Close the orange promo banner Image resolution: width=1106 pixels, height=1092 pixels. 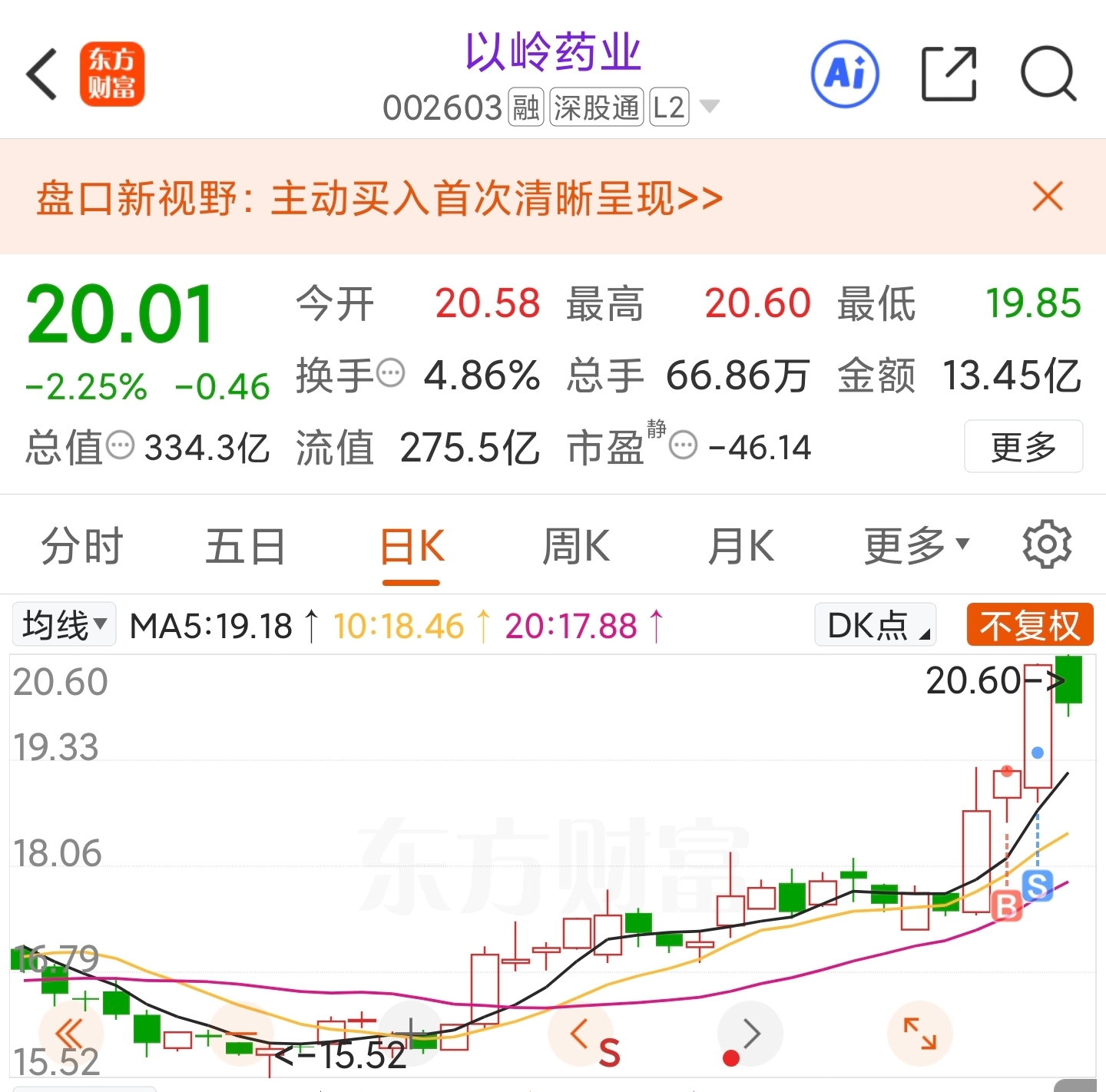tap(1048, 197)
